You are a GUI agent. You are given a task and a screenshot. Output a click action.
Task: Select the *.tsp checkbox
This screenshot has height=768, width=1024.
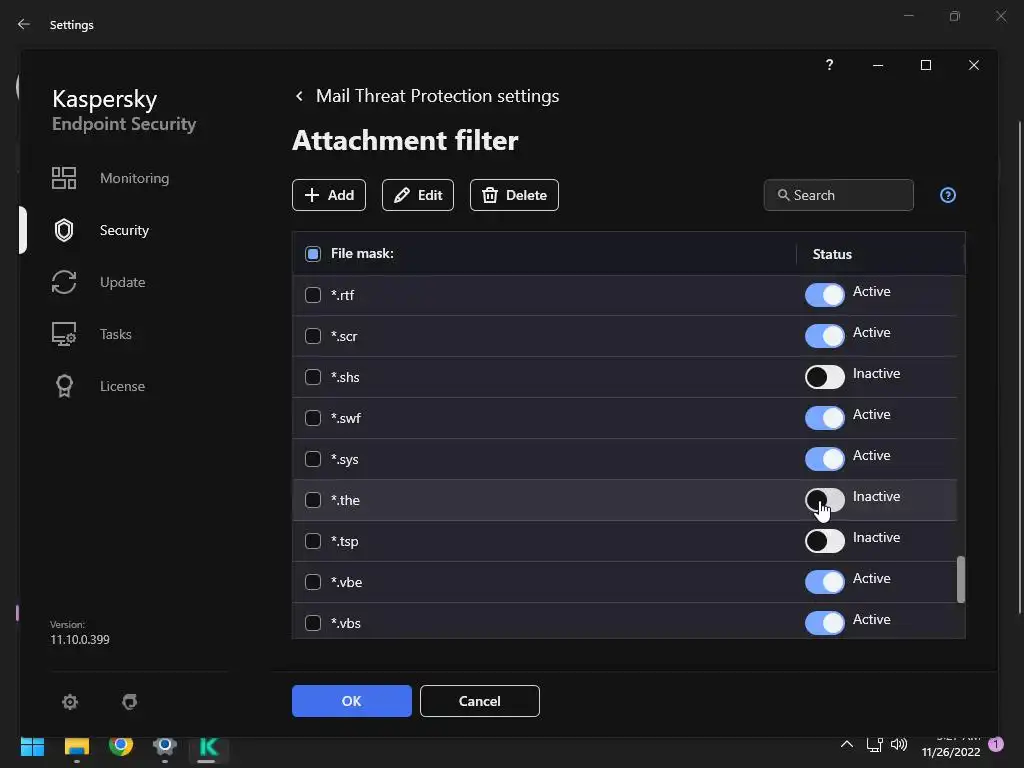pos(313,541)
